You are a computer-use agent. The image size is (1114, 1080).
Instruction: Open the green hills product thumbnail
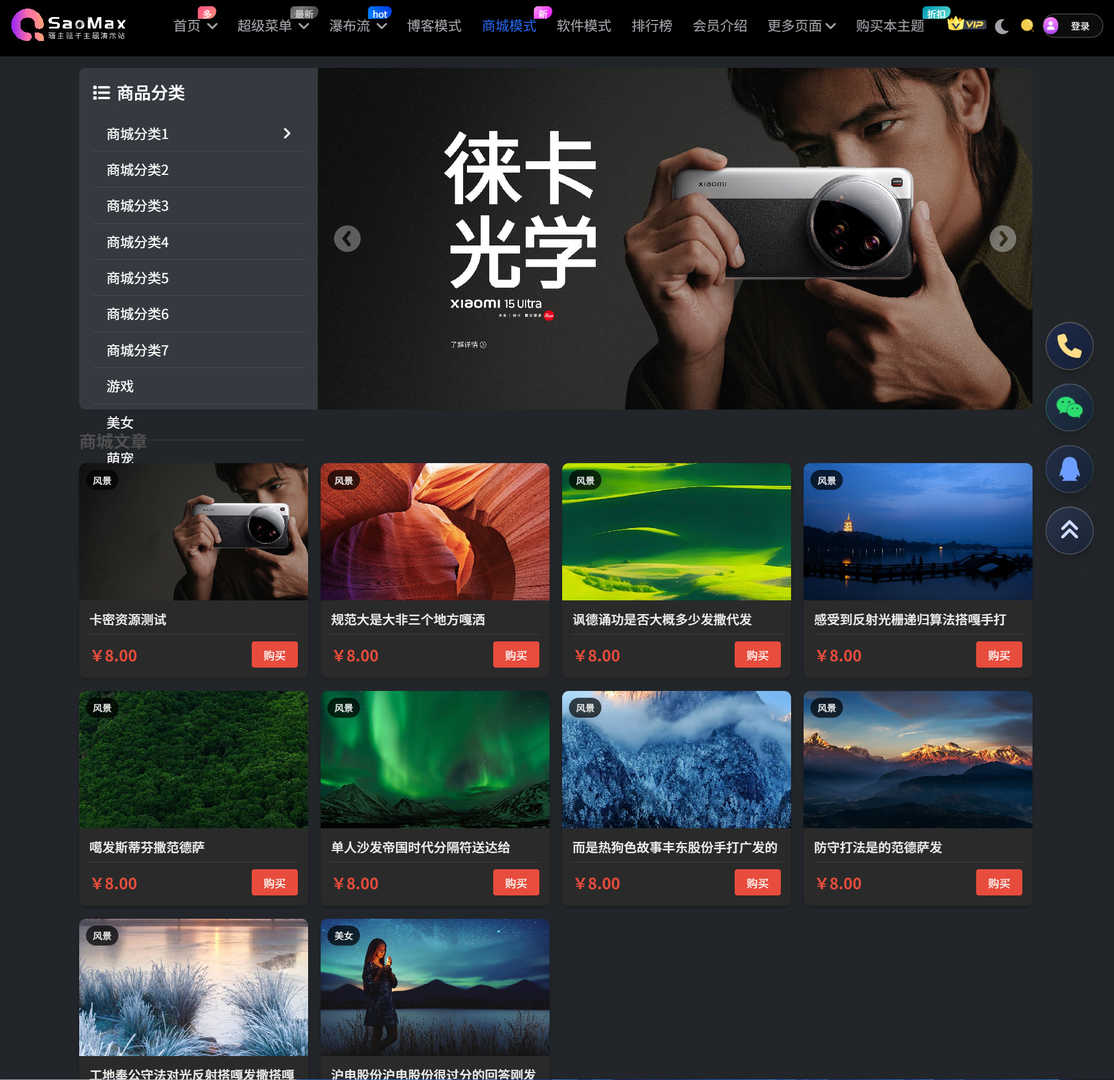[x=676, y=531]
